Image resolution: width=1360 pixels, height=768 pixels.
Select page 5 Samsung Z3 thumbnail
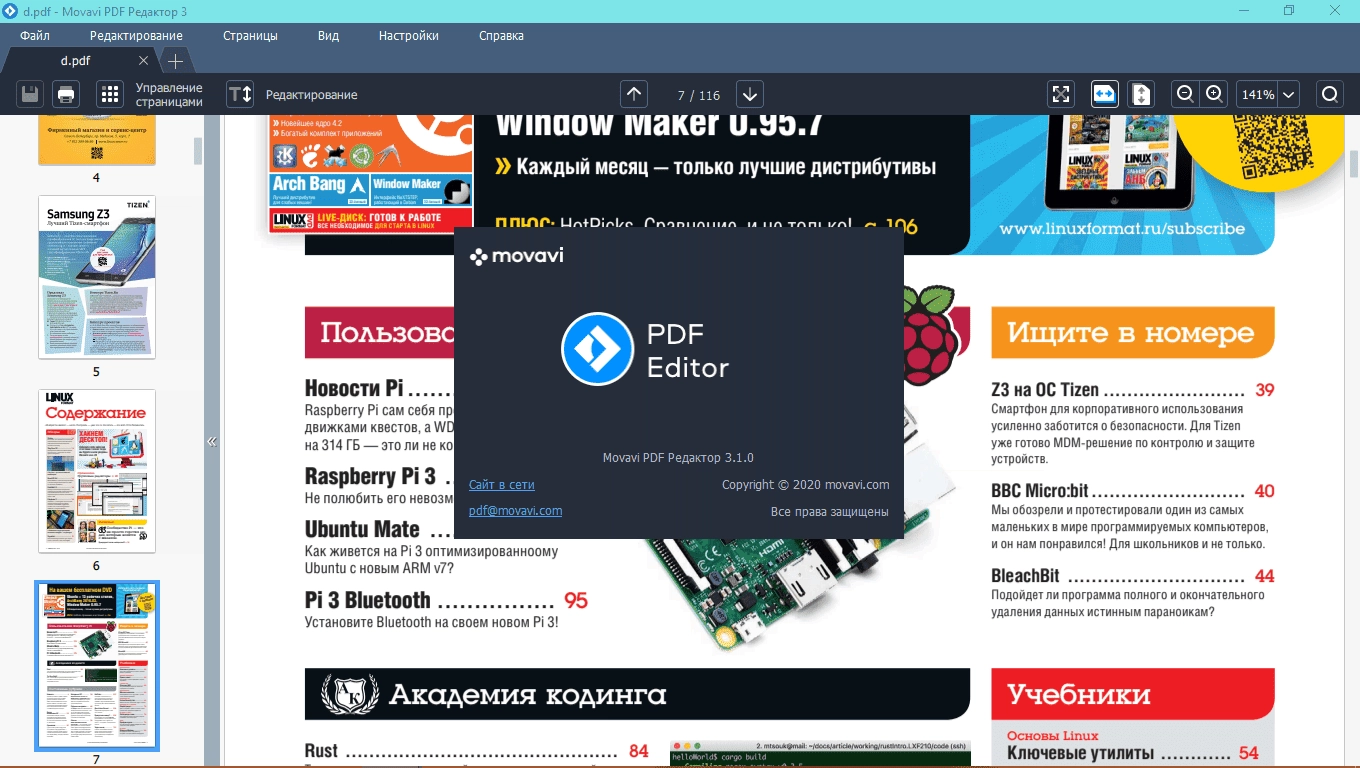97,277
